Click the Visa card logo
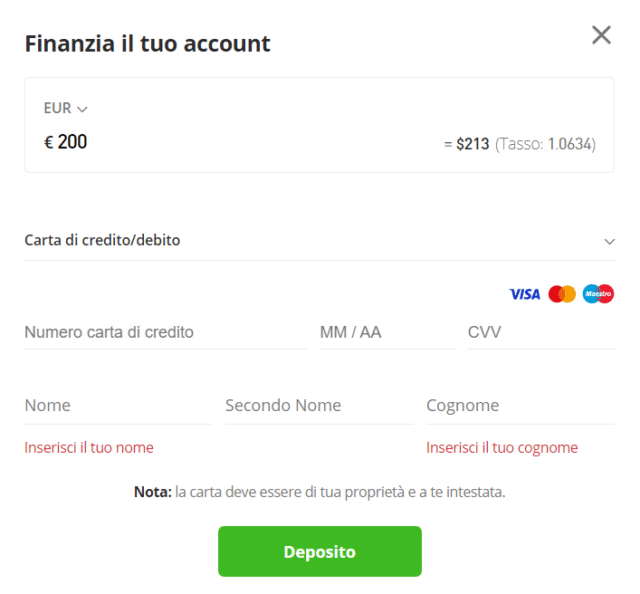Viewport: 640px width, 594px height. tap(524, 294)
